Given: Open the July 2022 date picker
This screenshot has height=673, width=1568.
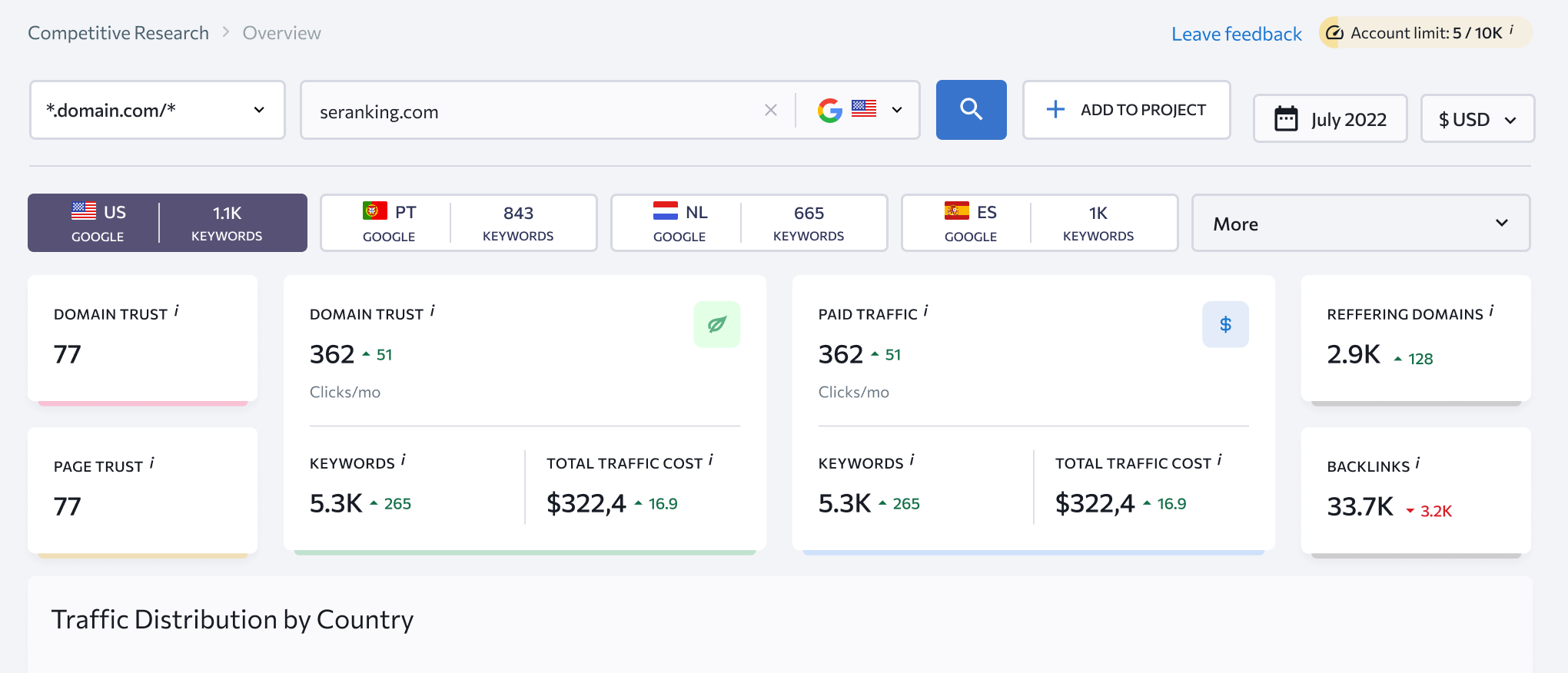Looking at the screenshot, I should coord(1330,118).
